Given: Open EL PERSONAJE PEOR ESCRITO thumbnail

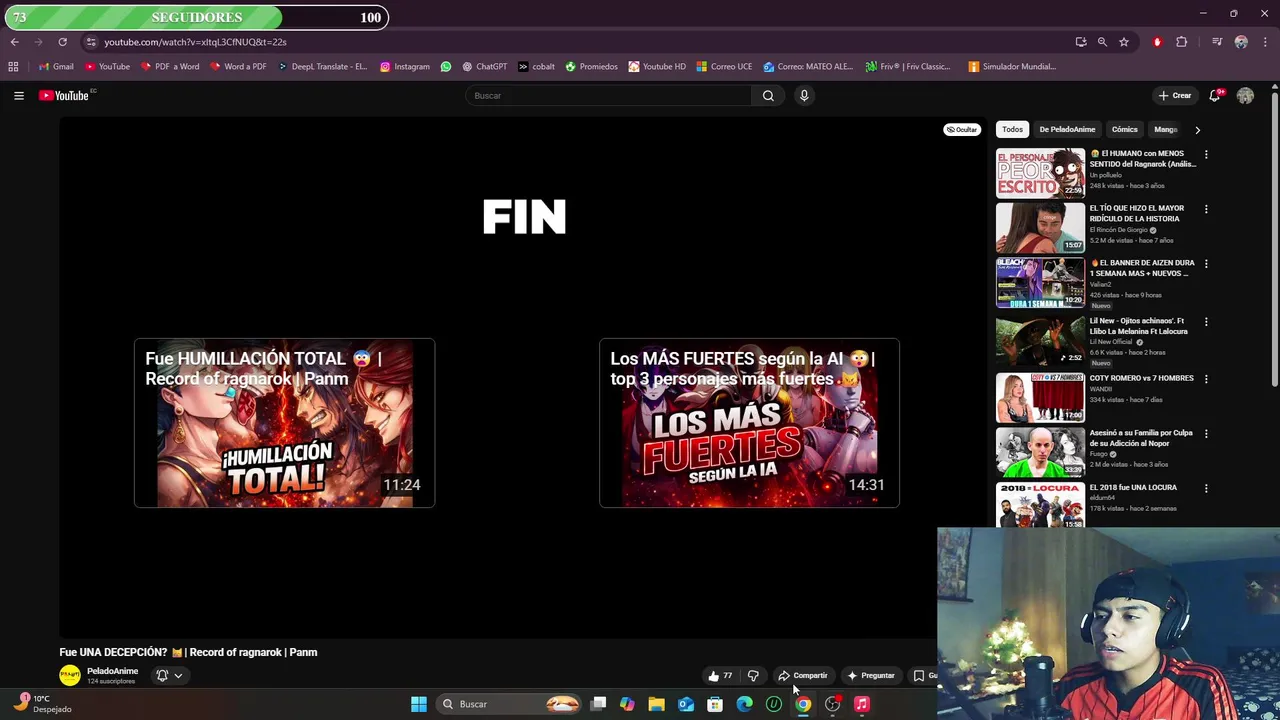Looking at the screenshot, I should [1040, 172].
